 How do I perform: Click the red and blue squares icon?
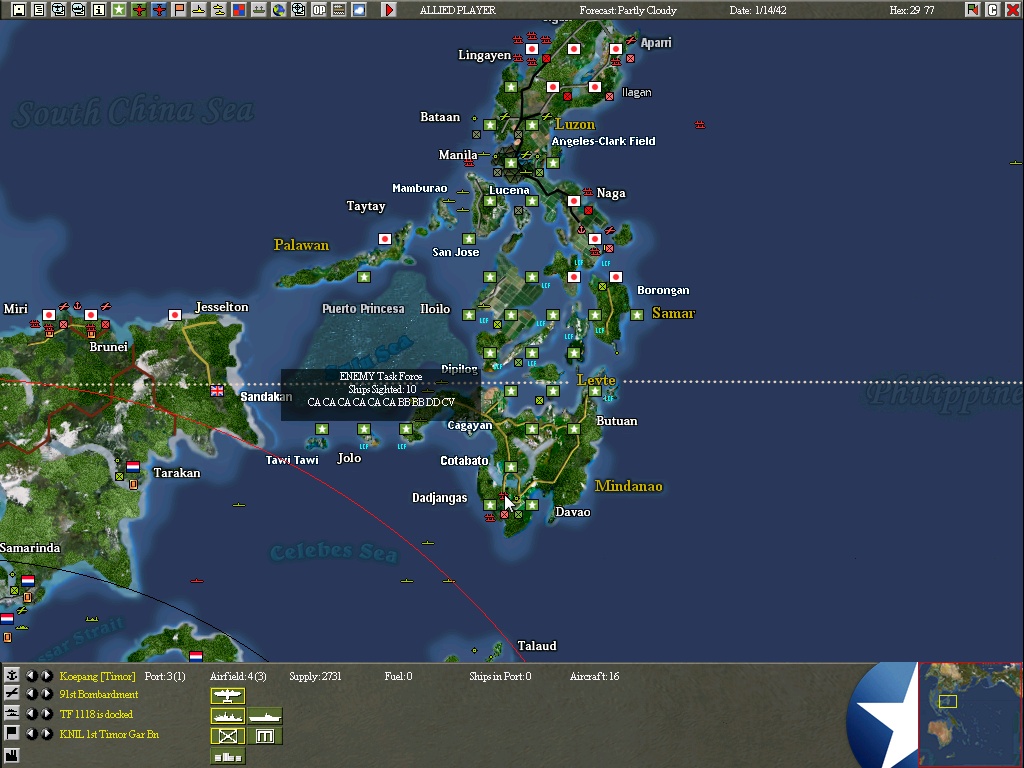point(239,10)
